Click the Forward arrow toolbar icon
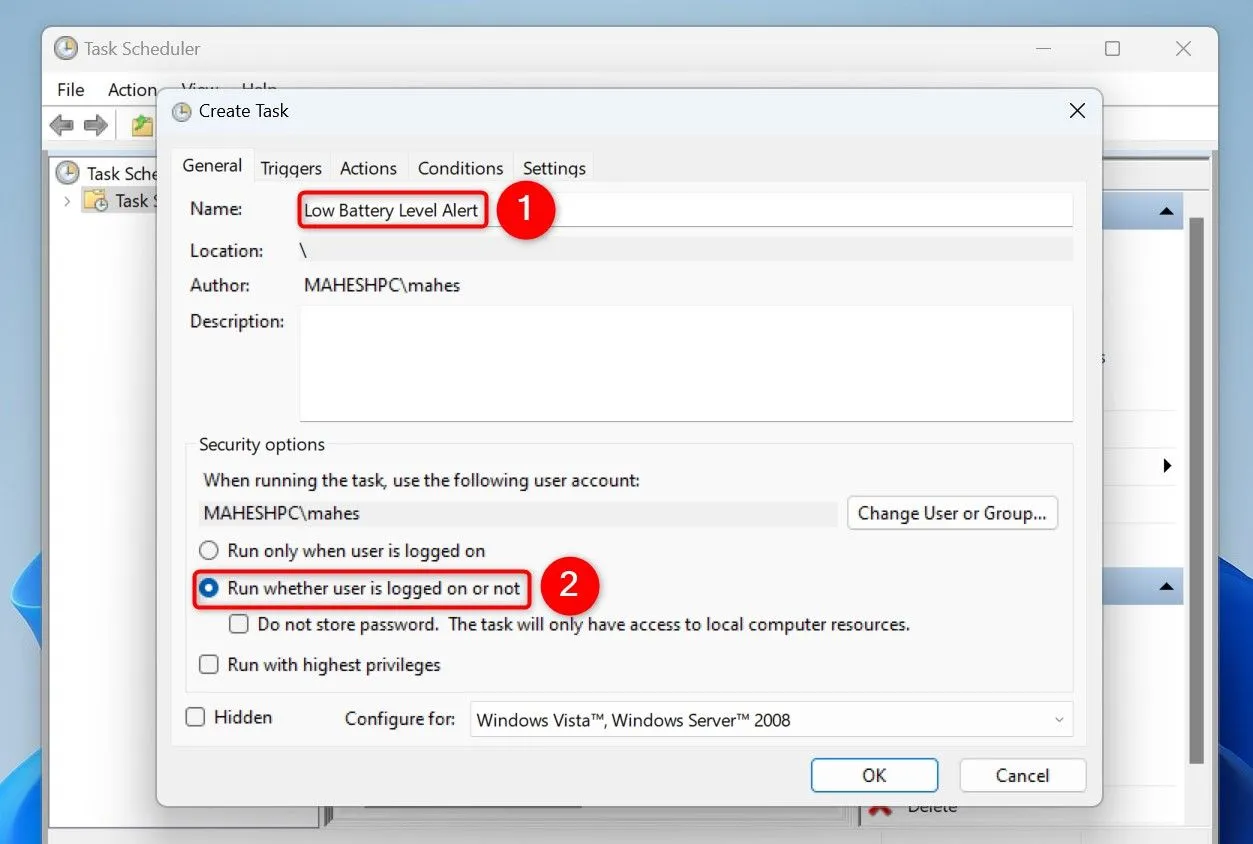 [x=96, y=125]
